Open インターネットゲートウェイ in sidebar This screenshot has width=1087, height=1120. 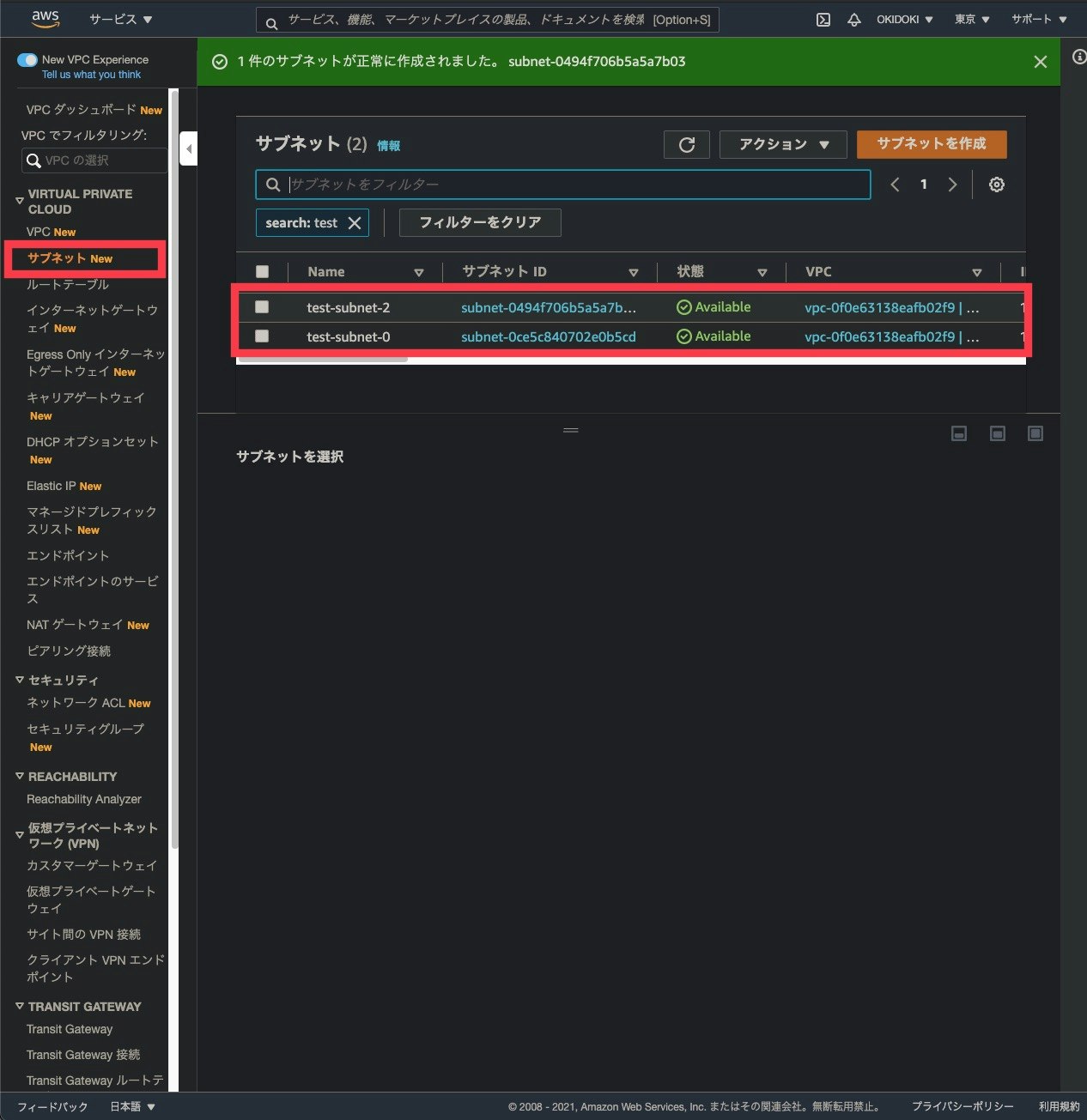pyautogui.click(x=92, y=318)
